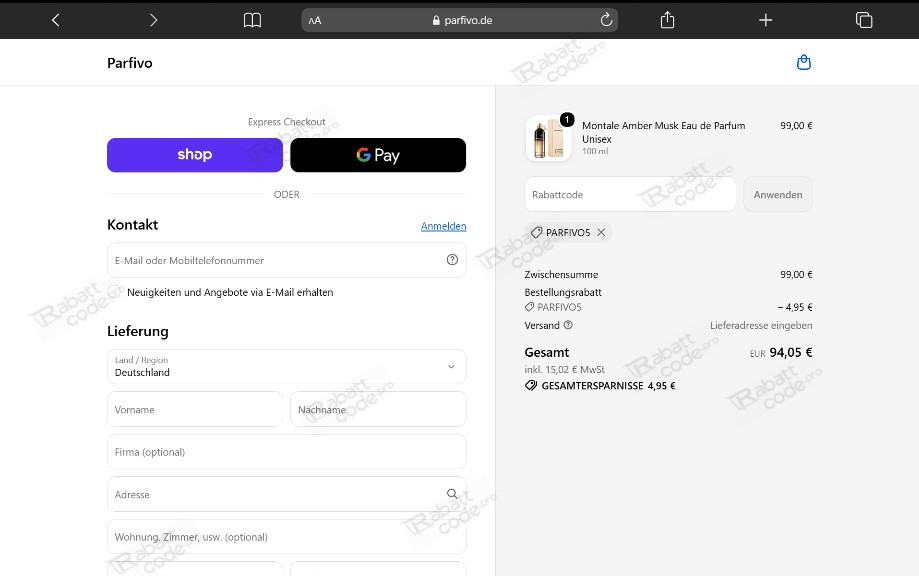This screenshot has width=919, height=576.
Task: Focus the Rabattcode input field
Action: point(630,195)
